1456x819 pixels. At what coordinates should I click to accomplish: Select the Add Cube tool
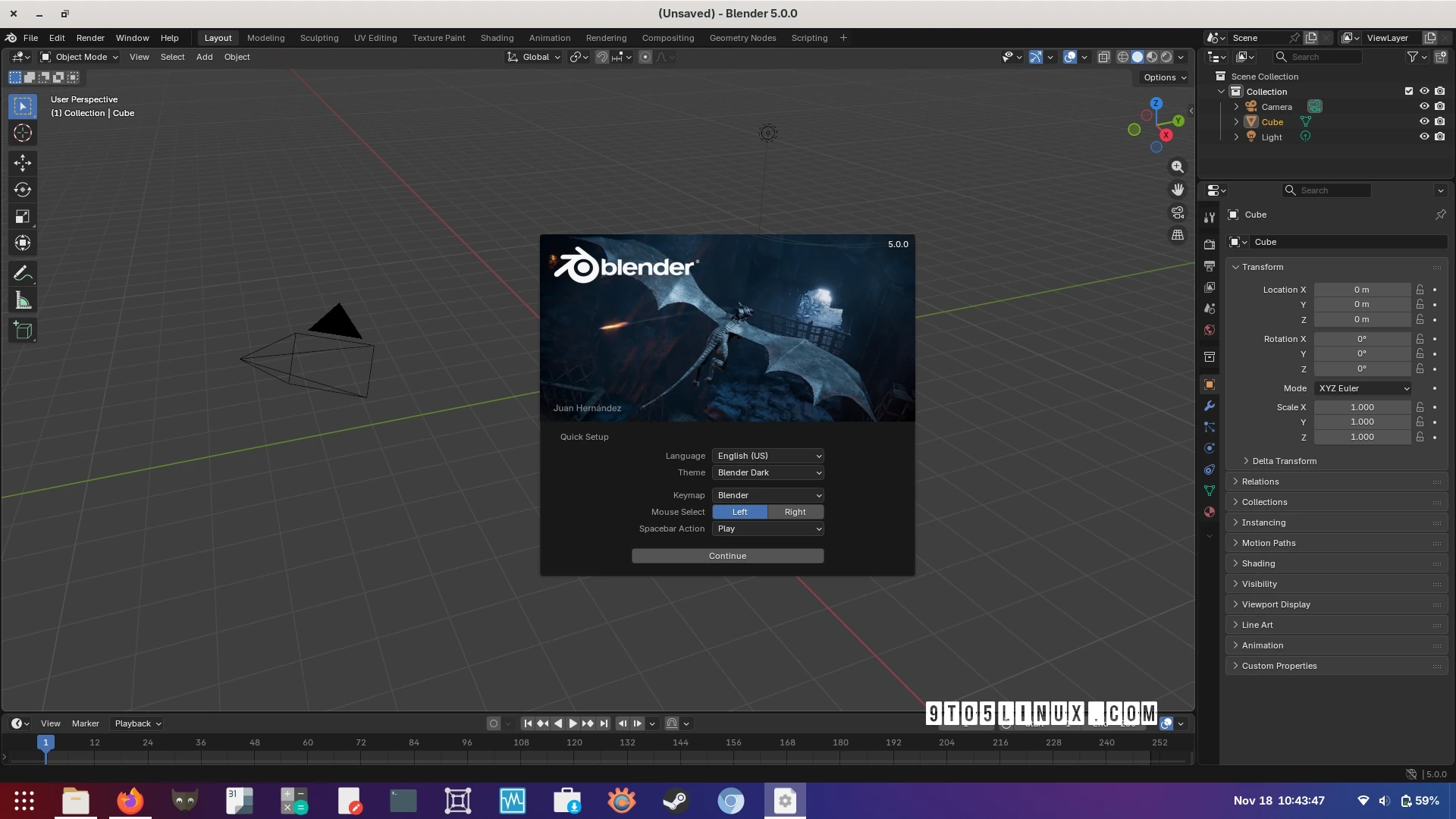[23, 330]
